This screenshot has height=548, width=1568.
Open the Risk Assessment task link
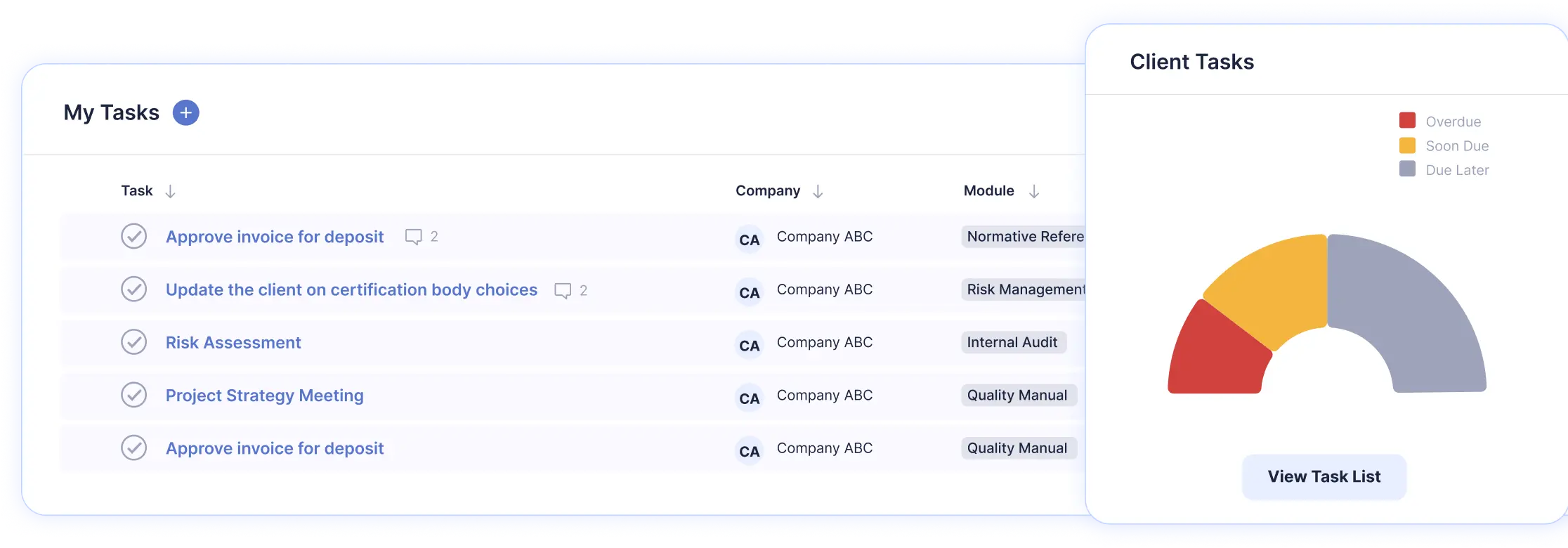(x=233, y=343)
